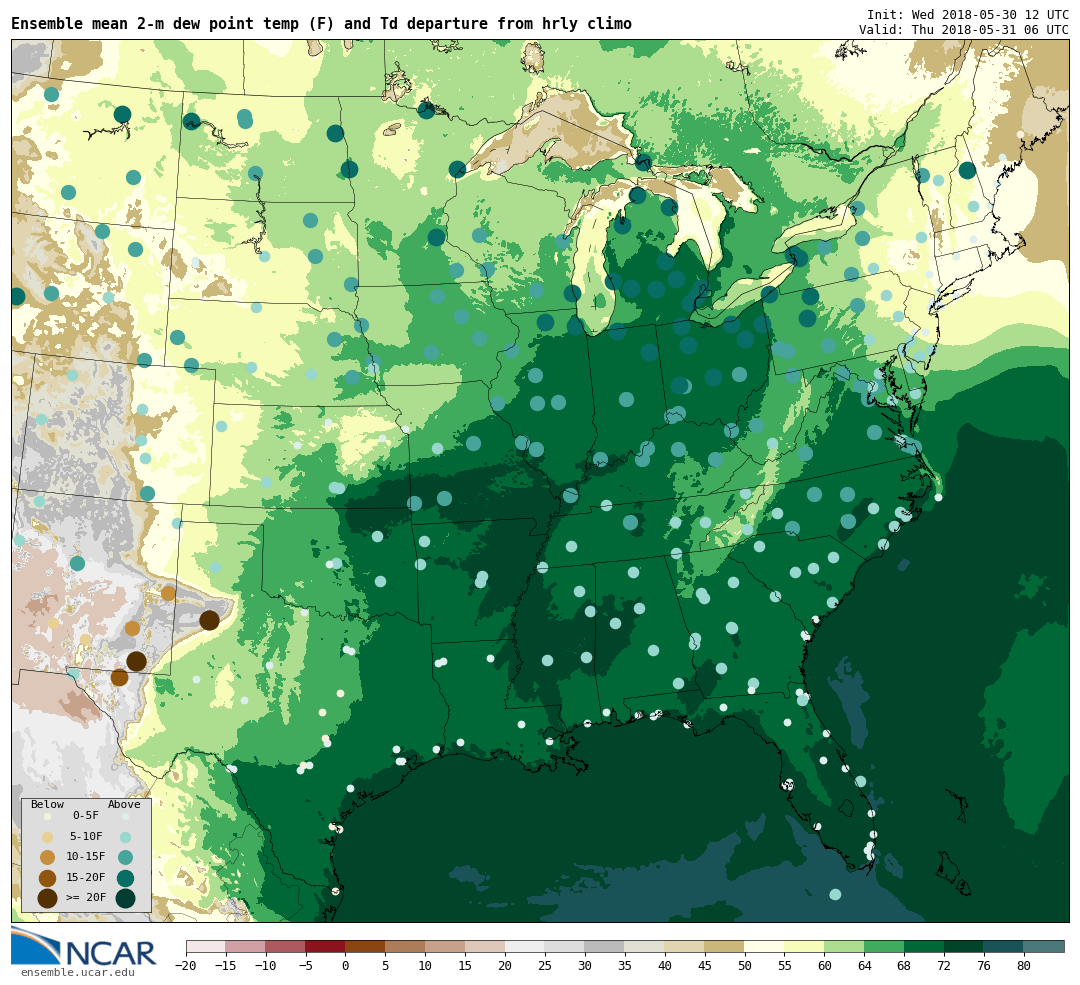Click the color bar segment between 10 and 15
The image size is (1080, 985).
tap(446, 947)
